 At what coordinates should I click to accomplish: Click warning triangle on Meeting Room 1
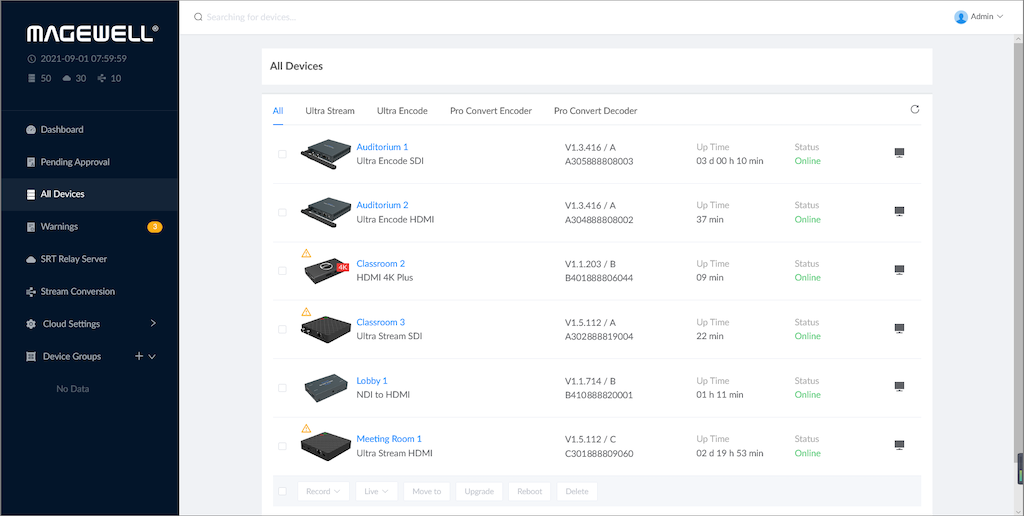point(306,429)
